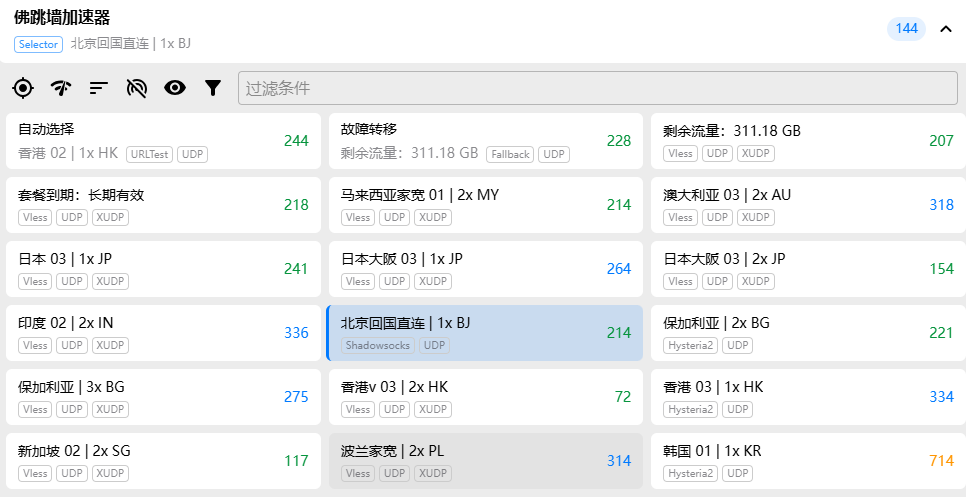Select the 自动选择 proxy card
966x497 pixels.
coord(163,141)
